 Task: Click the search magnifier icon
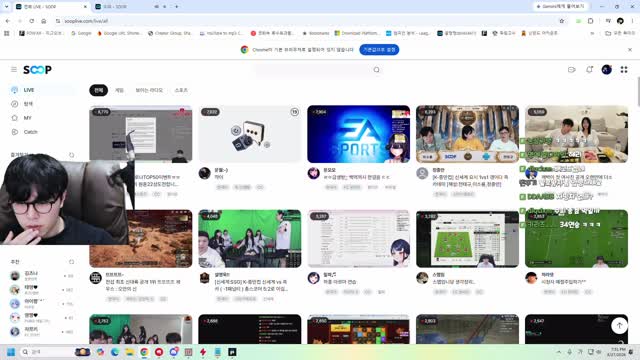(376, 70)
